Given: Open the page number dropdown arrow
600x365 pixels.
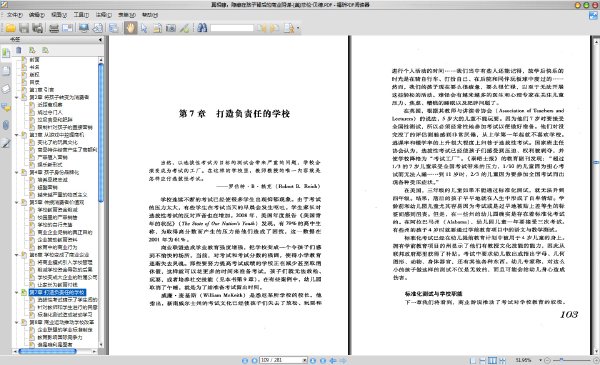Looking at the screenshot, I should click(x=305, y=360).
